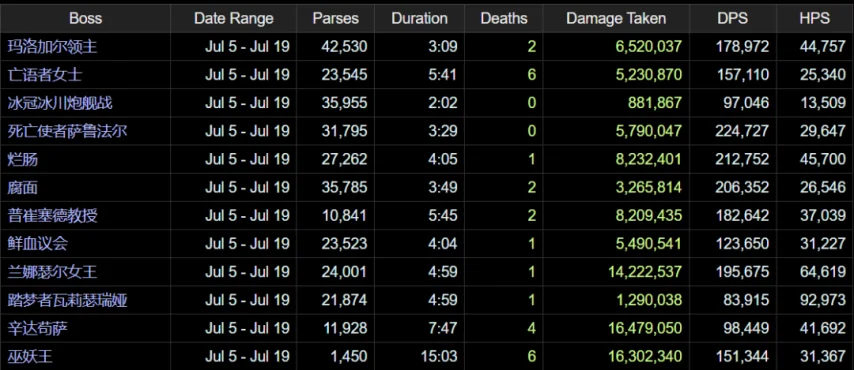Sort by the Deaths column header
This screenshot has height=370, width=854.
[504, 19]
